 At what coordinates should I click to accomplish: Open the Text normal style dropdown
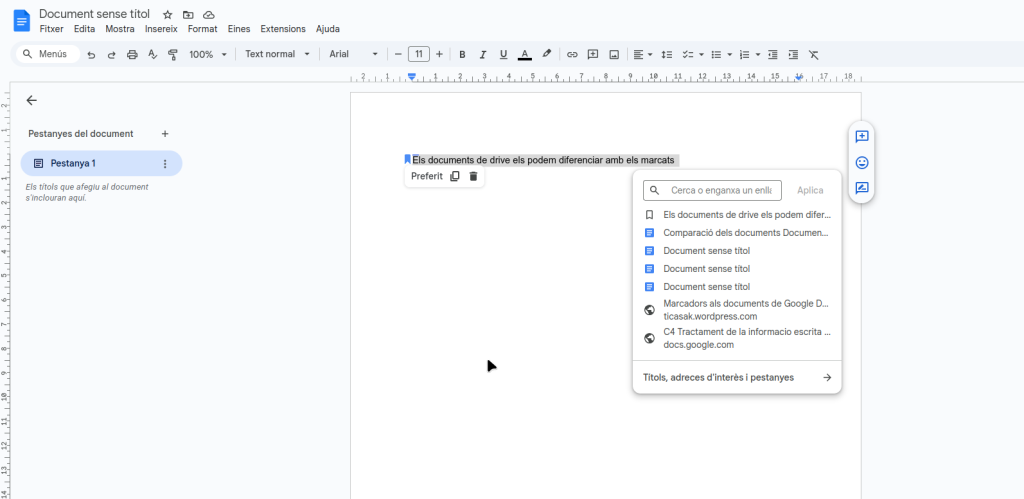pyautogui.click(x=277, y=54)
